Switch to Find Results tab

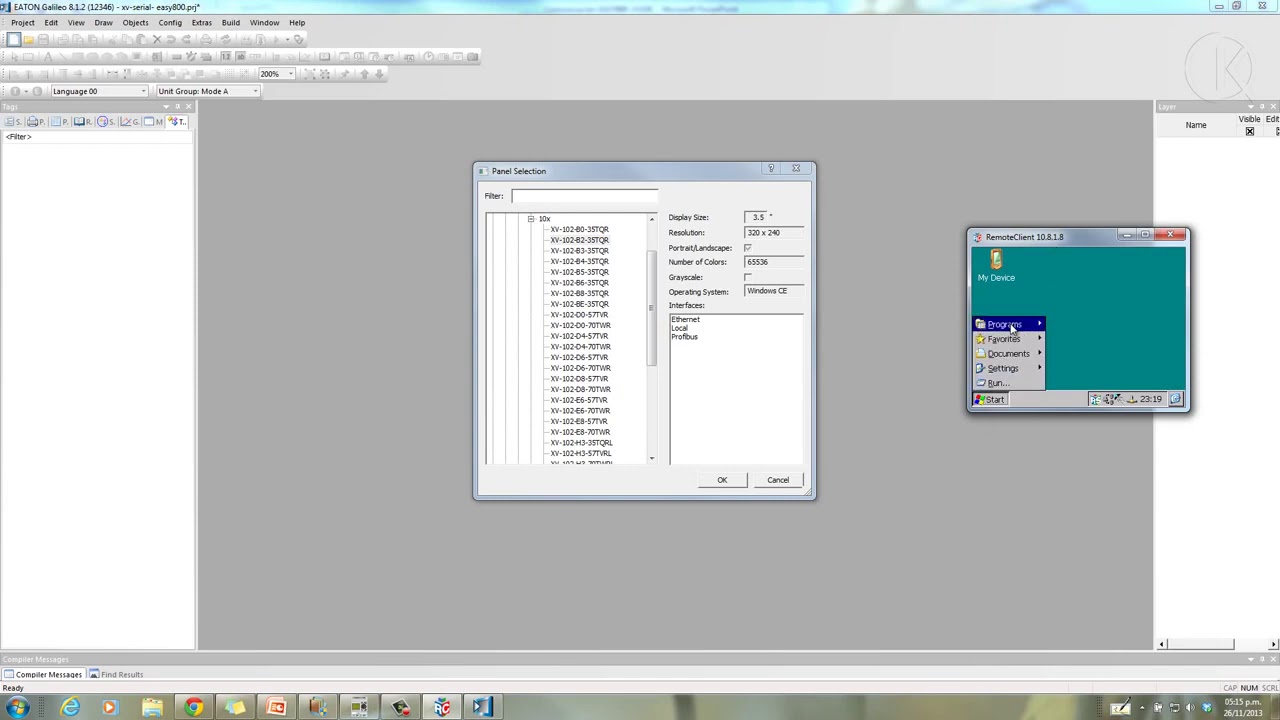coord(116,675)
